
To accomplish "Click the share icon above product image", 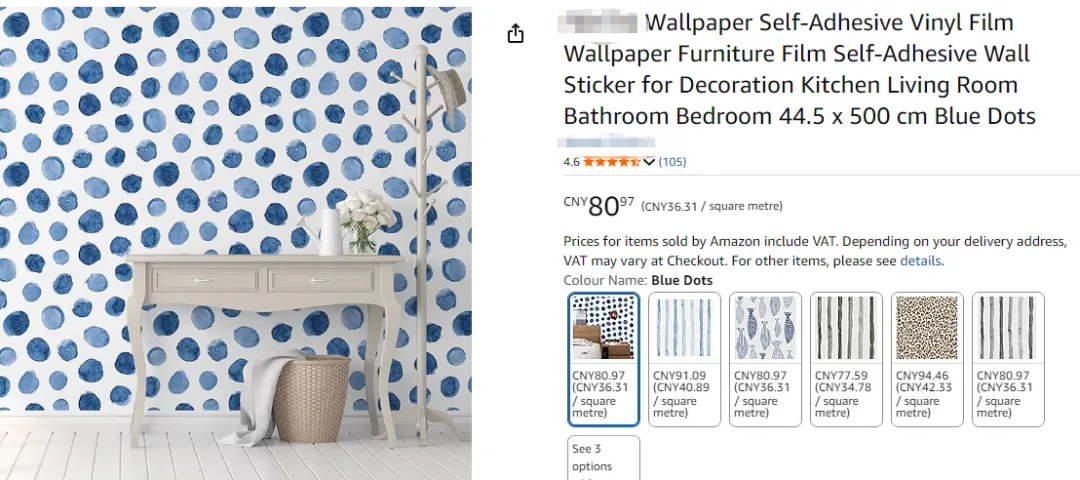I will coord(515,33).
